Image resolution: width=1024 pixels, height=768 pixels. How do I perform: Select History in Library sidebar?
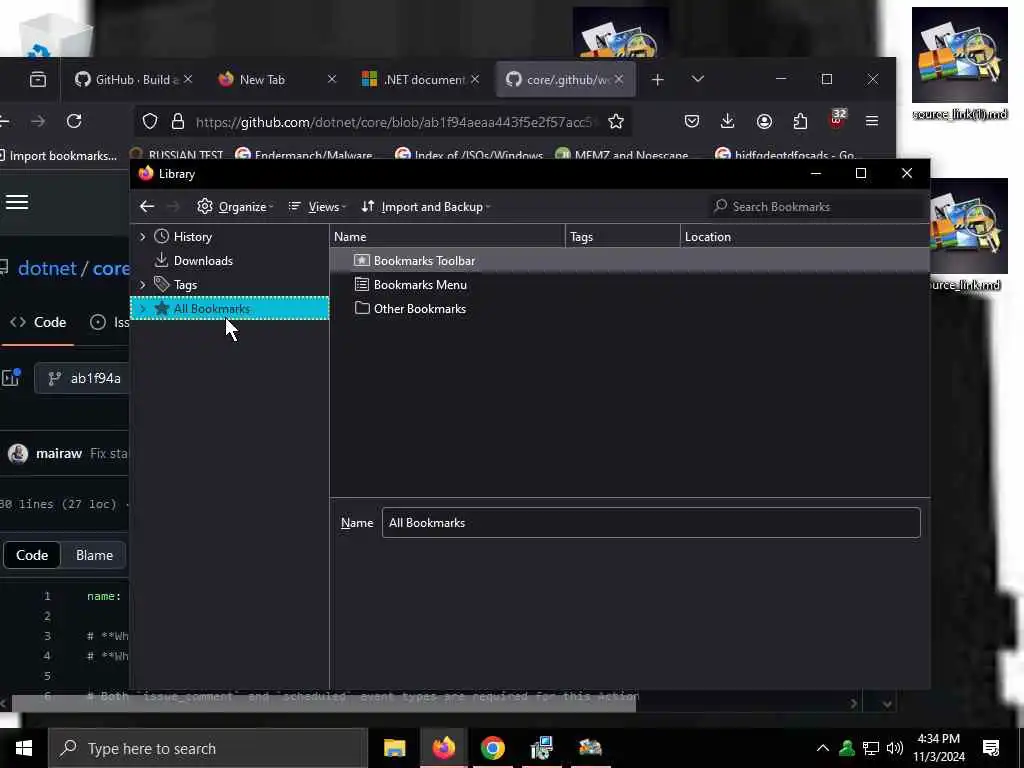tap(193, 236)
